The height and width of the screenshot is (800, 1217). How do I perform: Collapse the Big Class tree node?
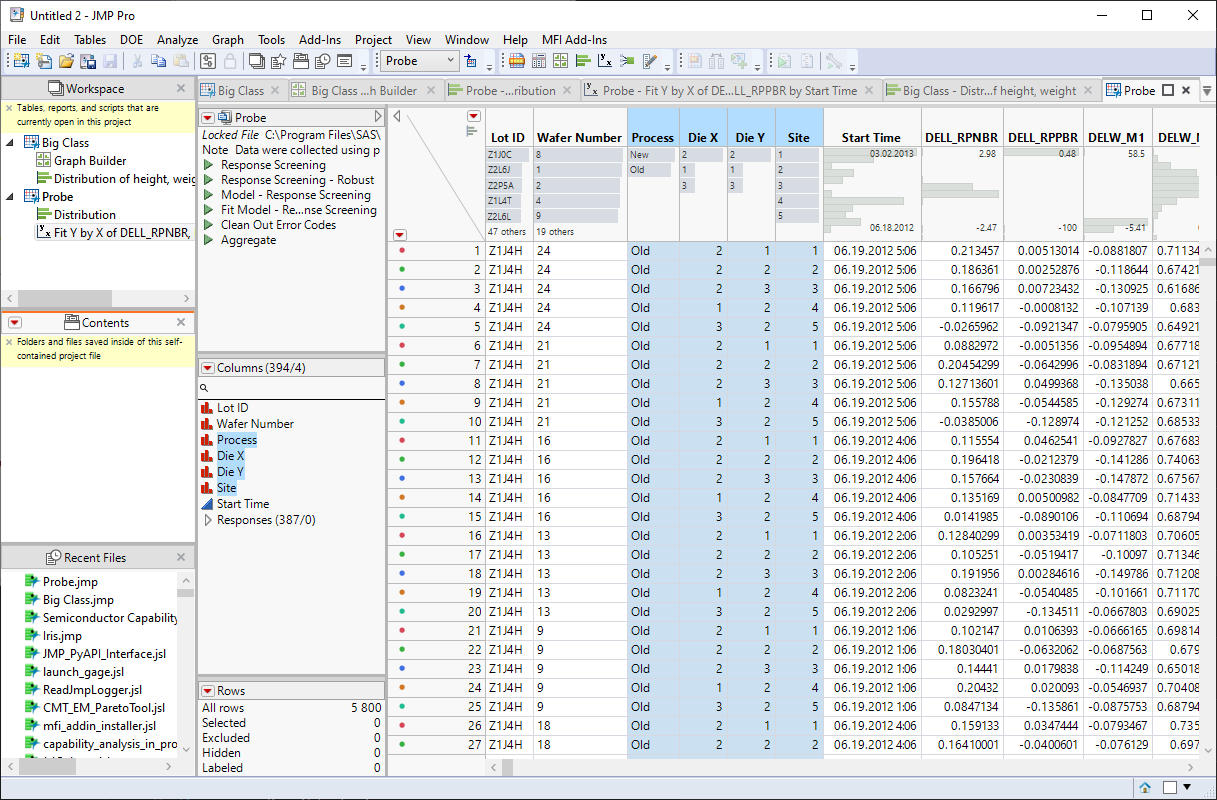pyautogui.click(x=11, y=143)
